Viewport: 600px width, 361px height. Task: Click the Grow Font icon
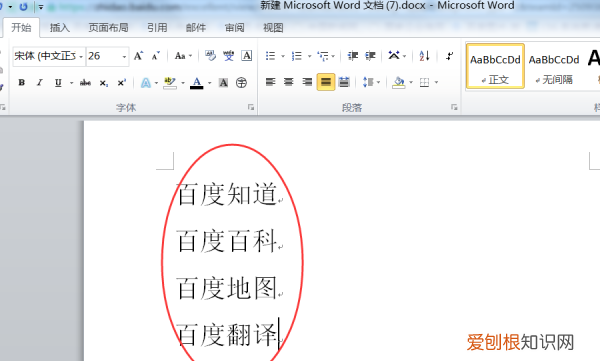coord(138,56)
